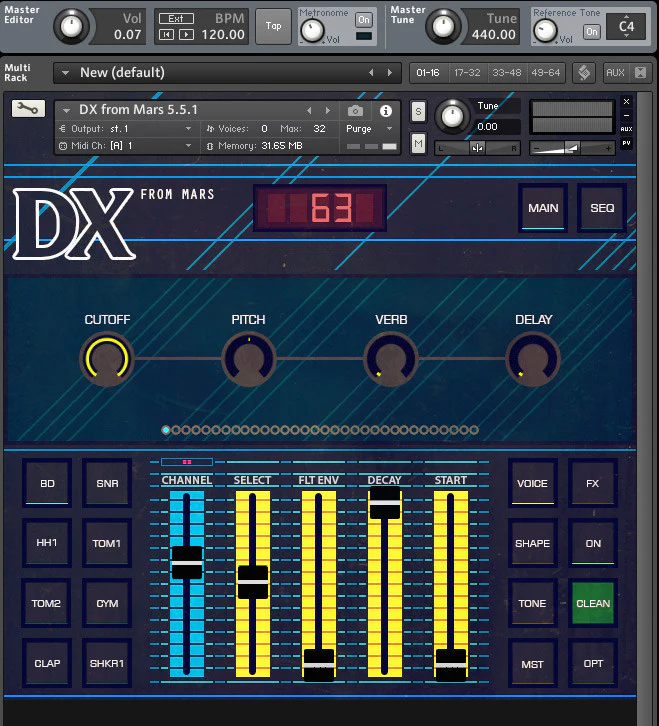Viewport: 659px width, 726px height.
Task: Go to previous multi rack preset
Action: click(371, 73)
